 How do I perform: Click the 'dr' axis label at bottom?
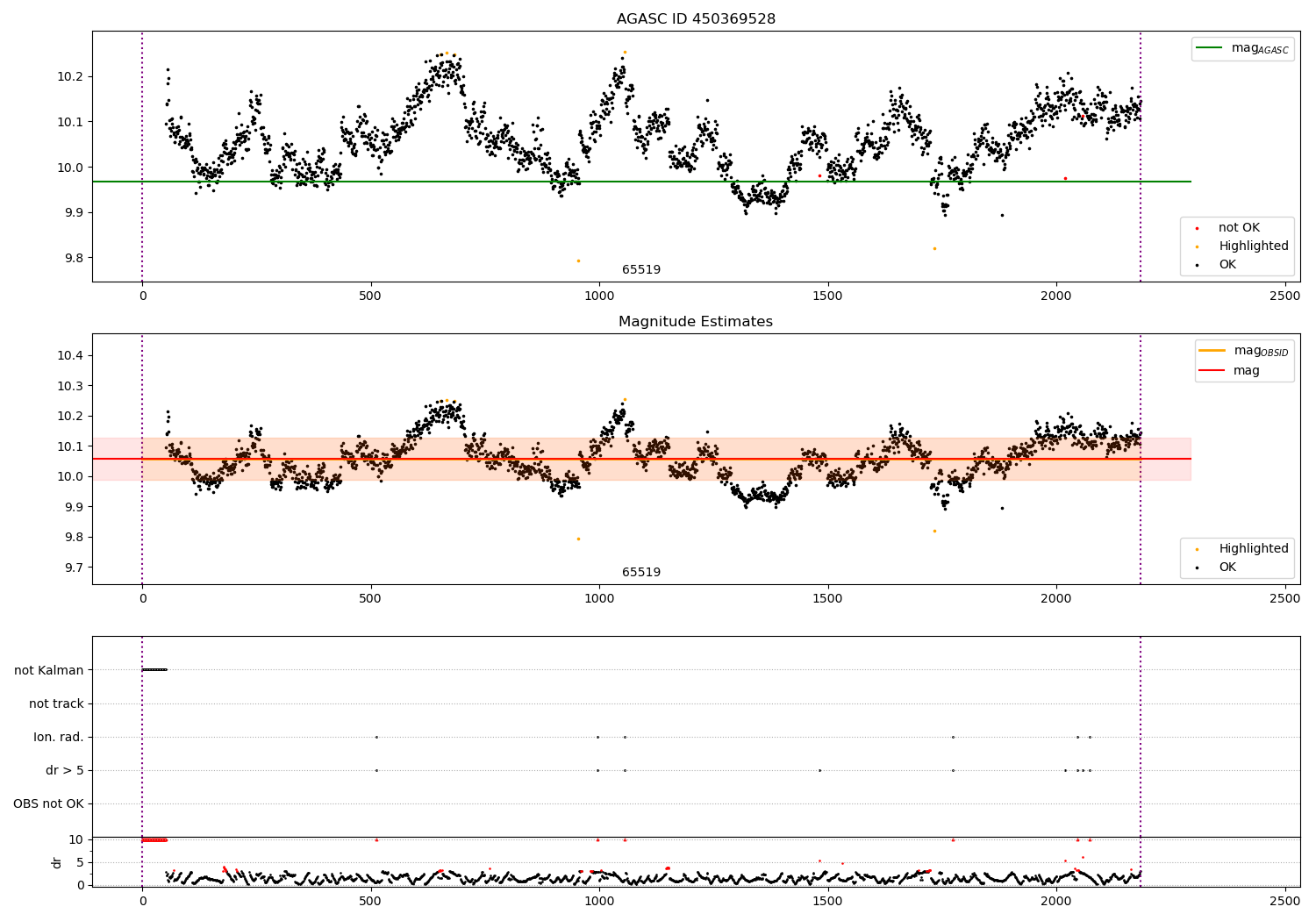point(57,862)
